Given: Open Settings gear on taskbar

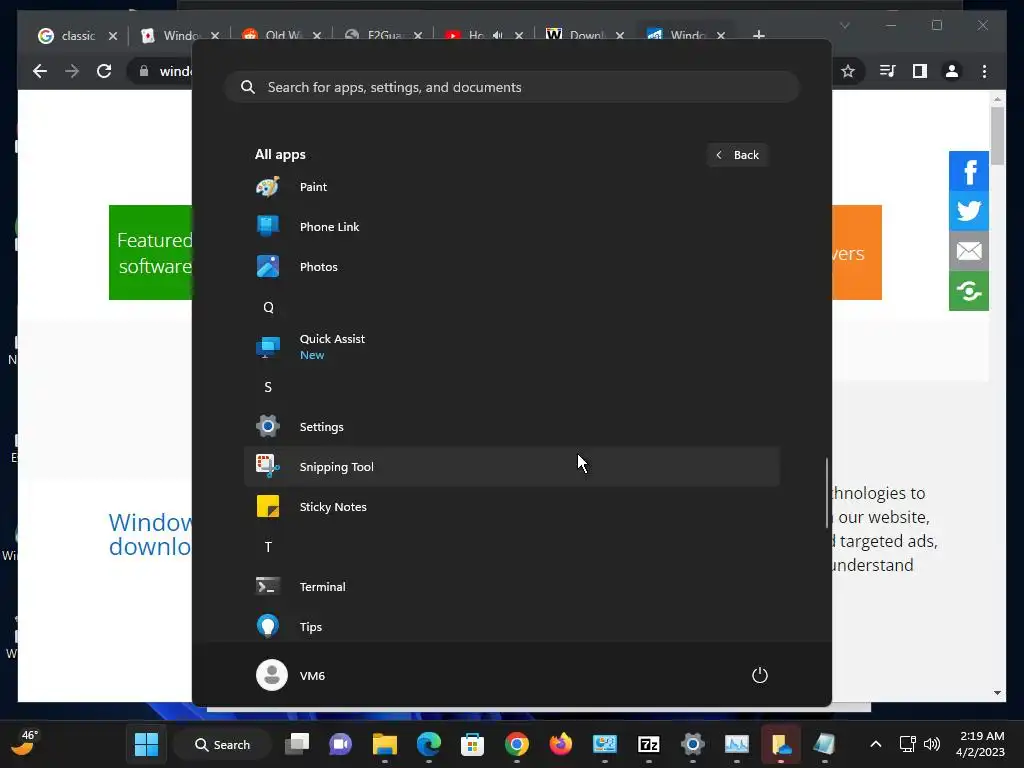Looking at the screenshot, I should click(x=692, y=744).
